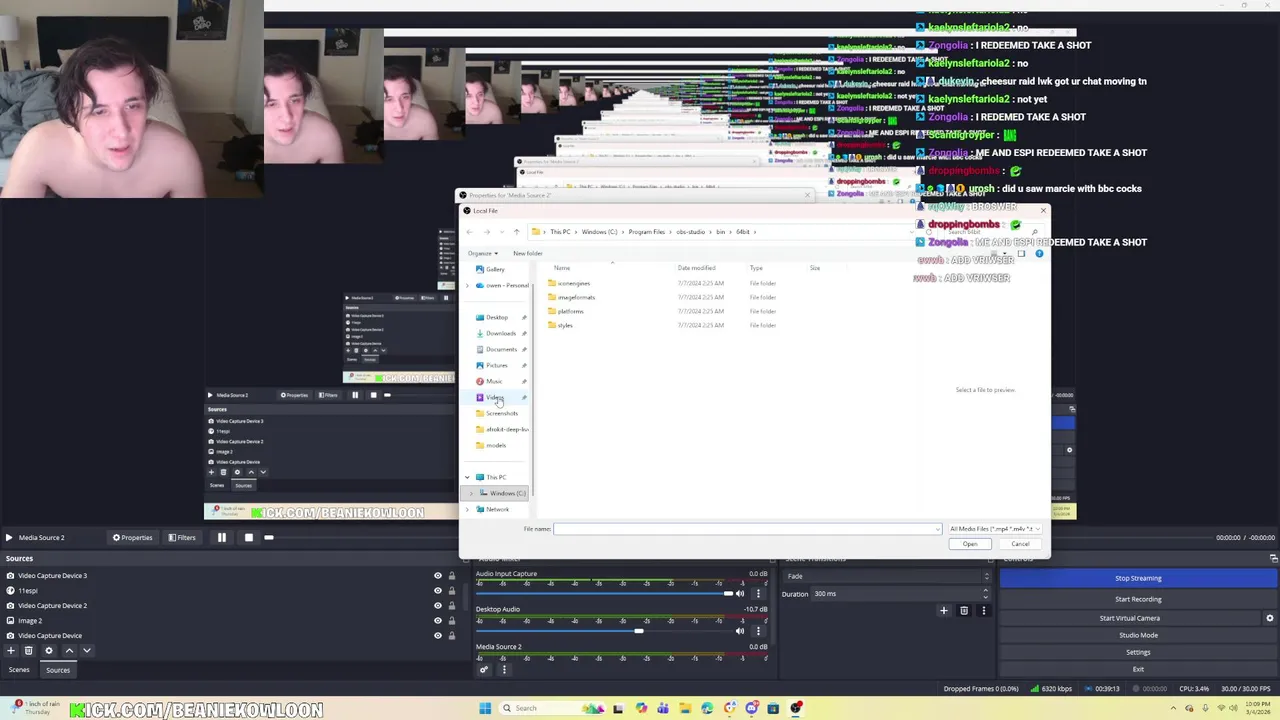This screenshot has height=720, width=1280.
Task: Lock Video Capture Device 2 source
Action: pos(451,605)
